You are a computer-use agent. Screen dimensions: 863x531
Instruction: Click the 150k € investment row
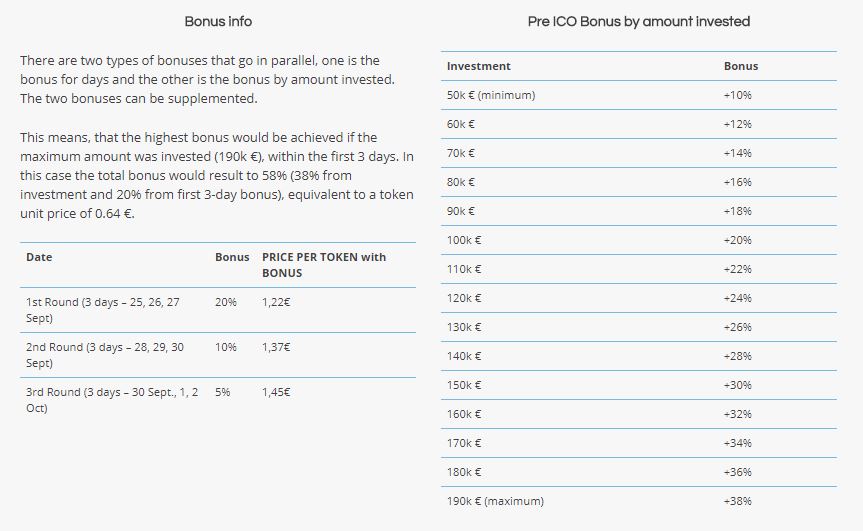638,385
